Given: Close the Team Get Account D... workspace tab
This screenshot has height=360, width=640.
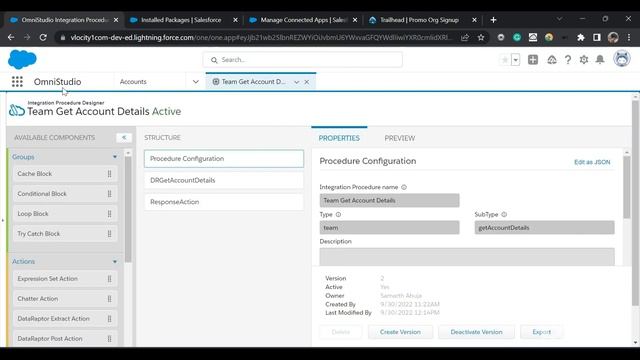Looking at the screenshot, I should pos(307,82).
